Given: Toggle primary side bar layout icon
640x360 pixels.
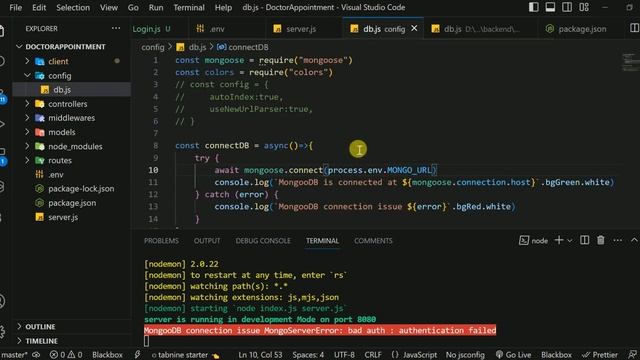Looking at the screenshot, I should point(533,7).
